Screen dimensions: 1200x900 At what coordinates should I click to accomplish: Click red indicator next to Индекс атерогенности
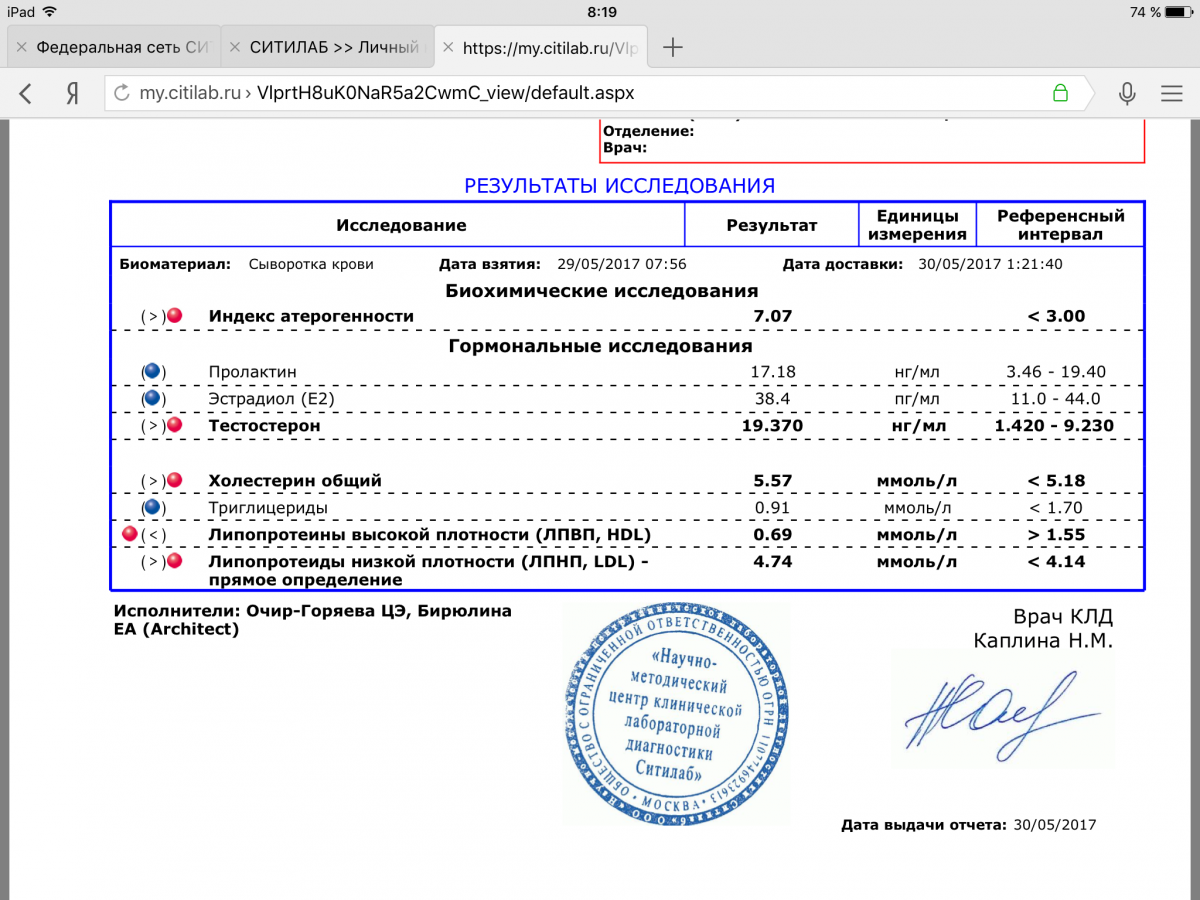point(174,316)
